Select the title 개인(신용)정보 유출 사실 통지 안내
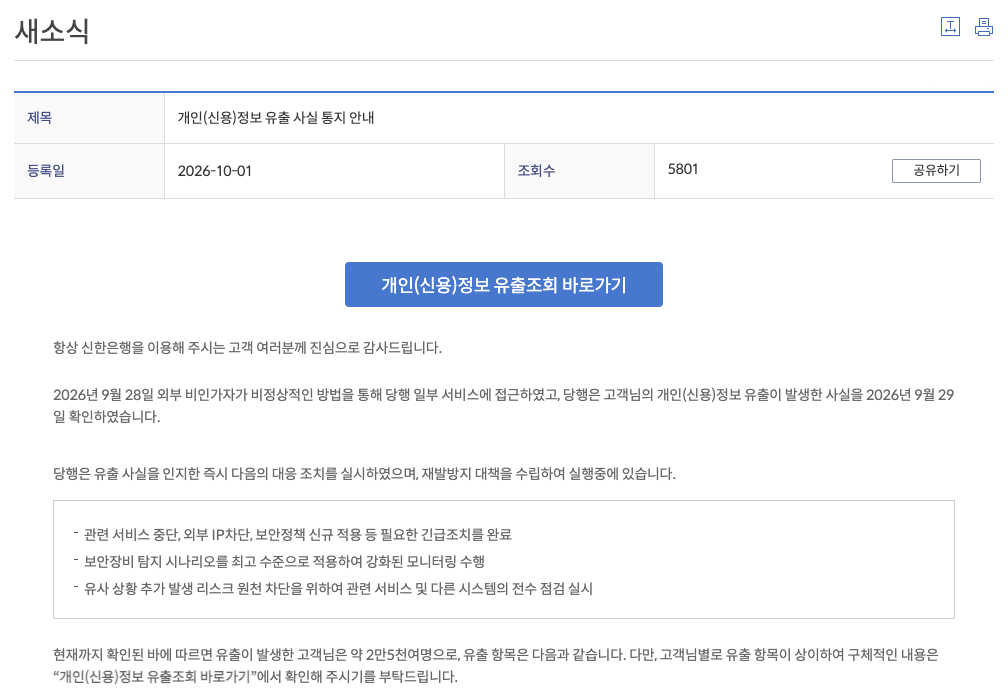 click(x=276, y=118)
